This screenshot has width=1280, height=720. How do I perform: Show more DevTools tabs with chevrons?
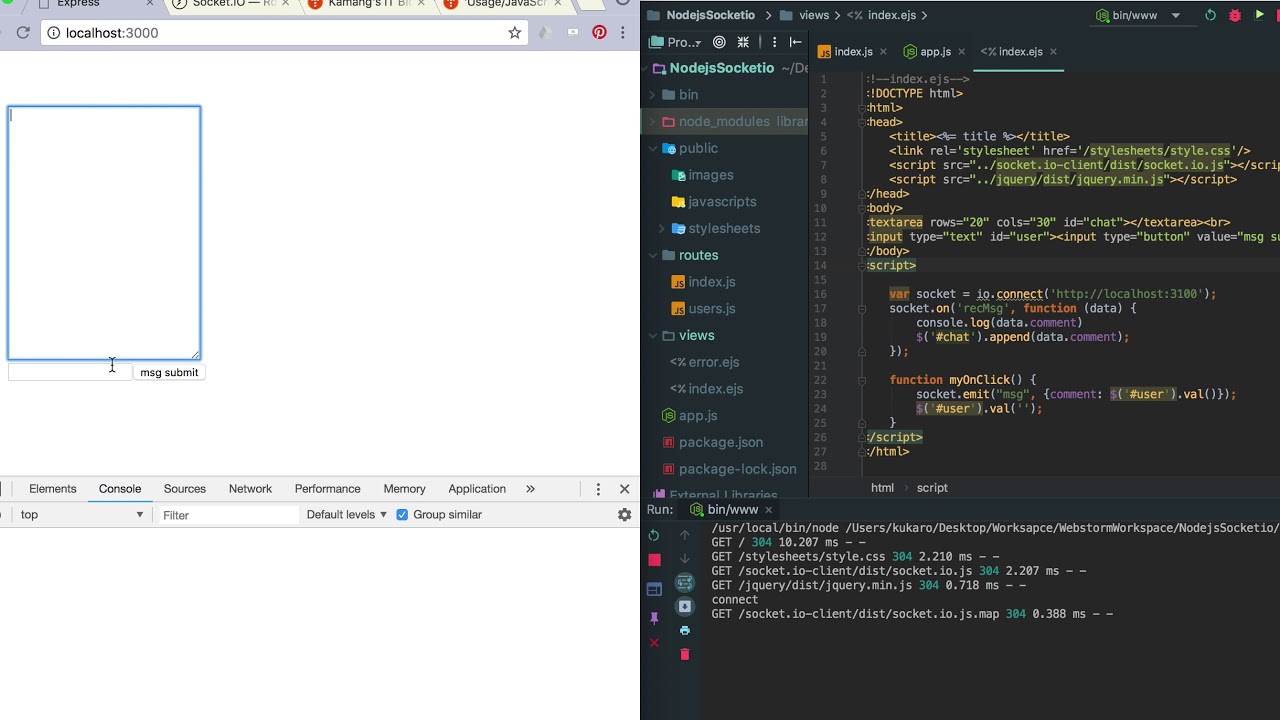(x=531, y=489)
